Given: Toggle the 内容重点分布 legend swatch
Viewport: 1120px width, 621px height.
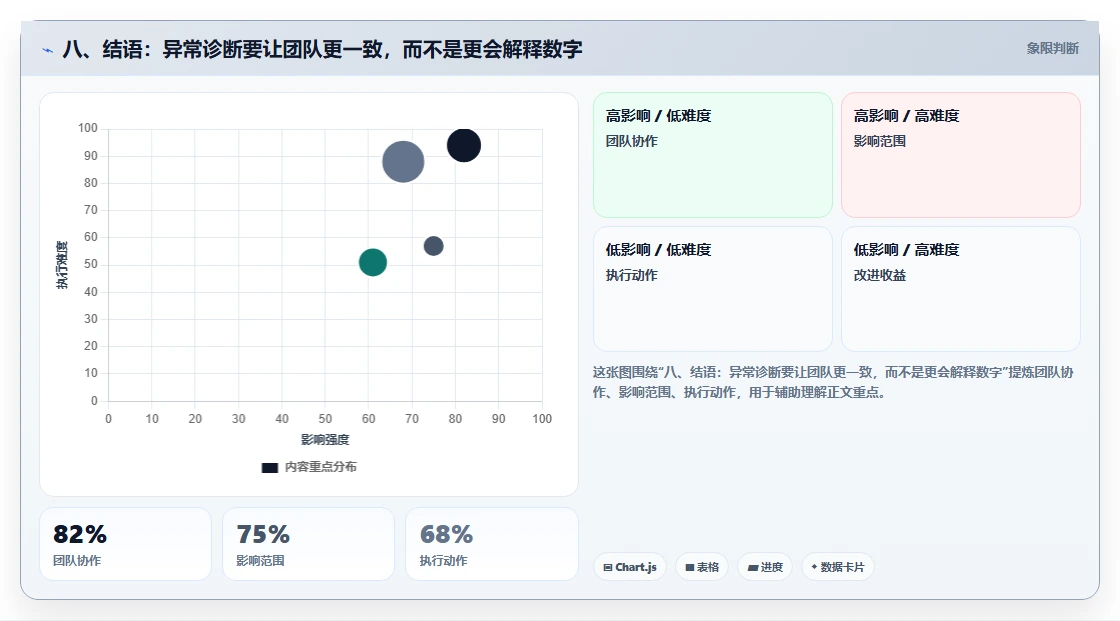Looking at the screenshot, I should coord(269,467).
